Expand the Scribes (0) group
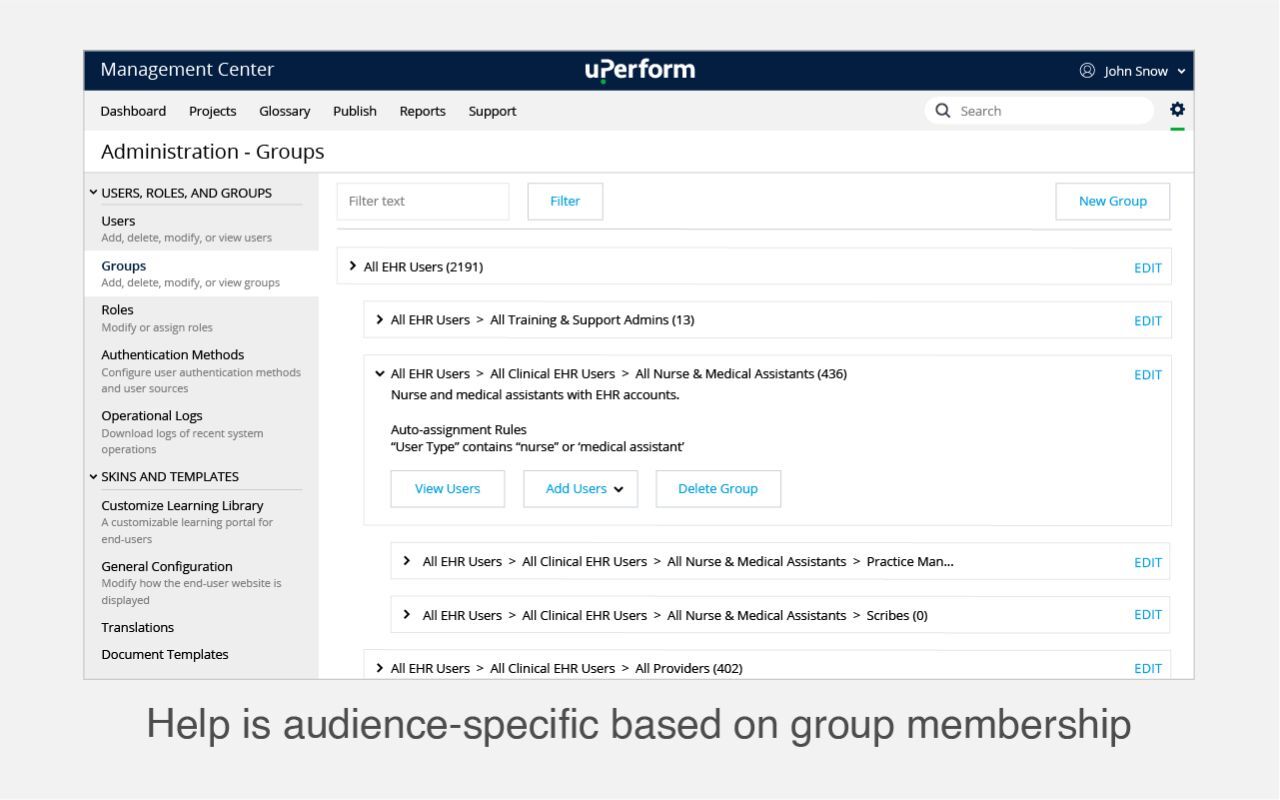1280x800 pixels. 406,615
